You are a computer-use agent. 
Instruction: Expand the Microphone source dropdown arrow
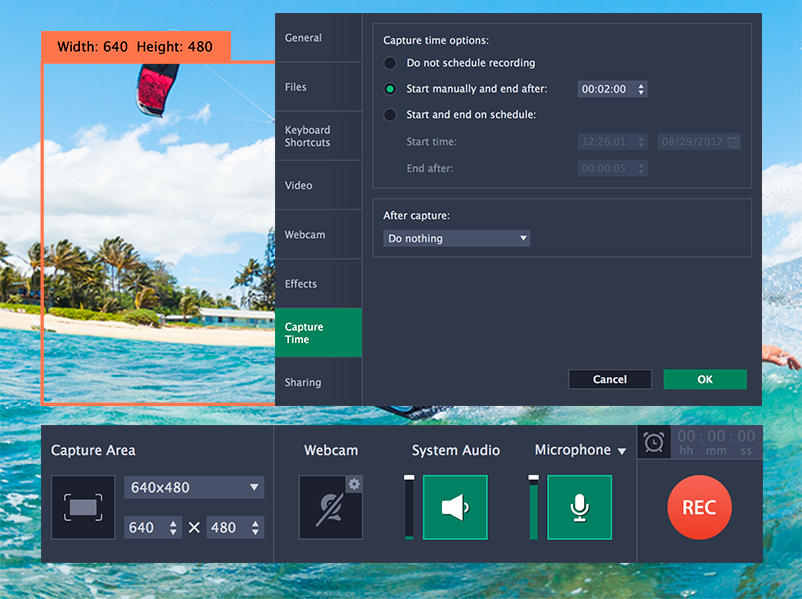click(622, 451)
